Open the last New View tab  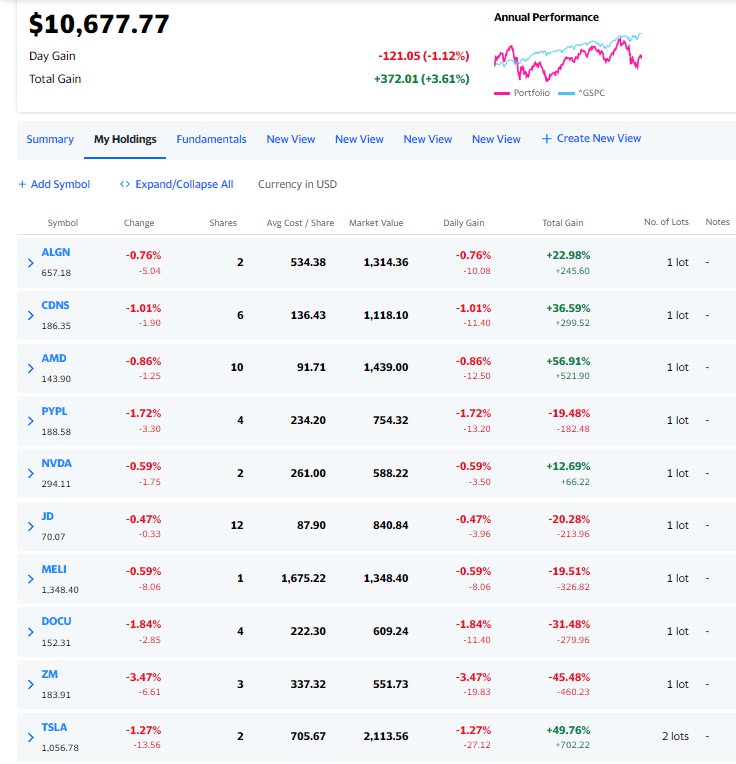pyautogui.click(x=496, y=139)
